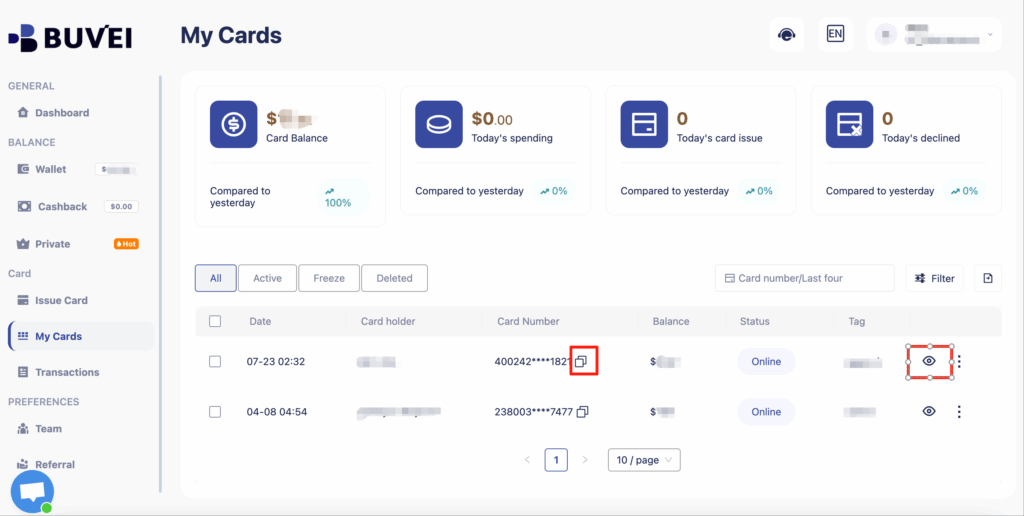Image resolution: width=1024 pixels, height=516 pixels.
Task: Copy card number ending in 7477
Action: tap(582, 411)
